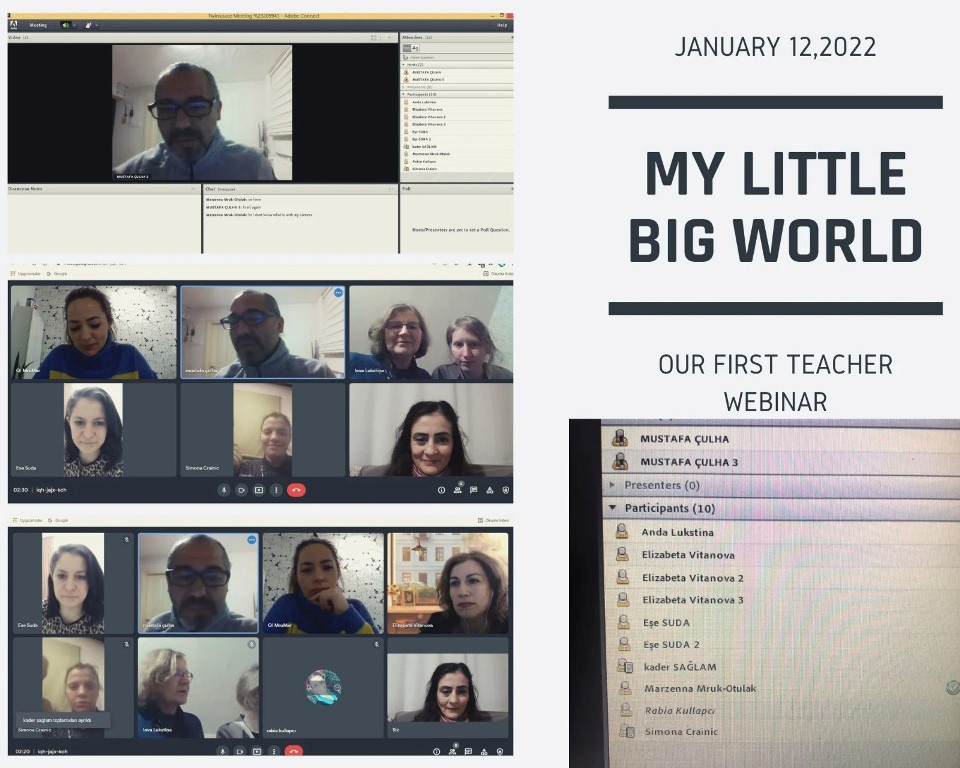
Task: Toggle microphone in bottom Google Meet call
Action: 223,751
